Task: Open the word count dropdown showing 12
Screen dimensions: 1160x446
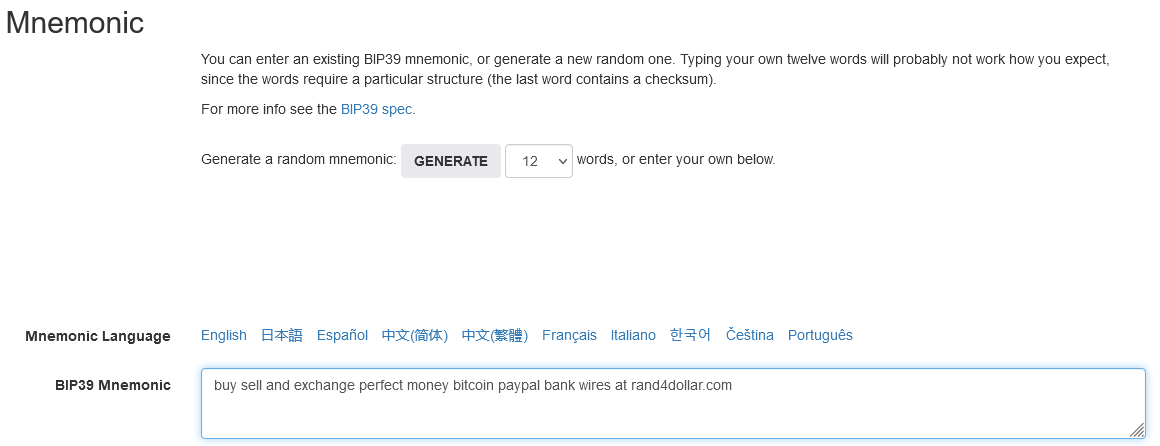Action: point(538,161)
